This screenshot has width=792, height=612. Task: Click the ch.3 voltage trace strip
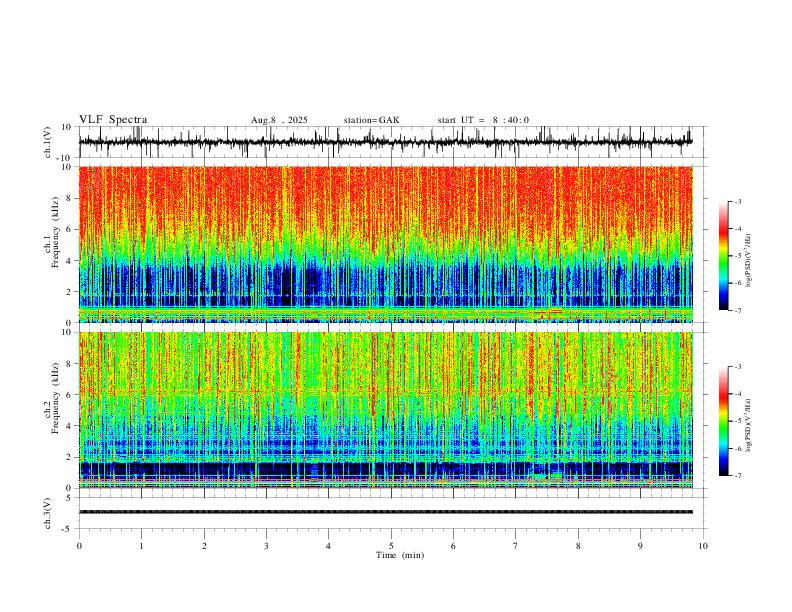click(x=385, y=512)
